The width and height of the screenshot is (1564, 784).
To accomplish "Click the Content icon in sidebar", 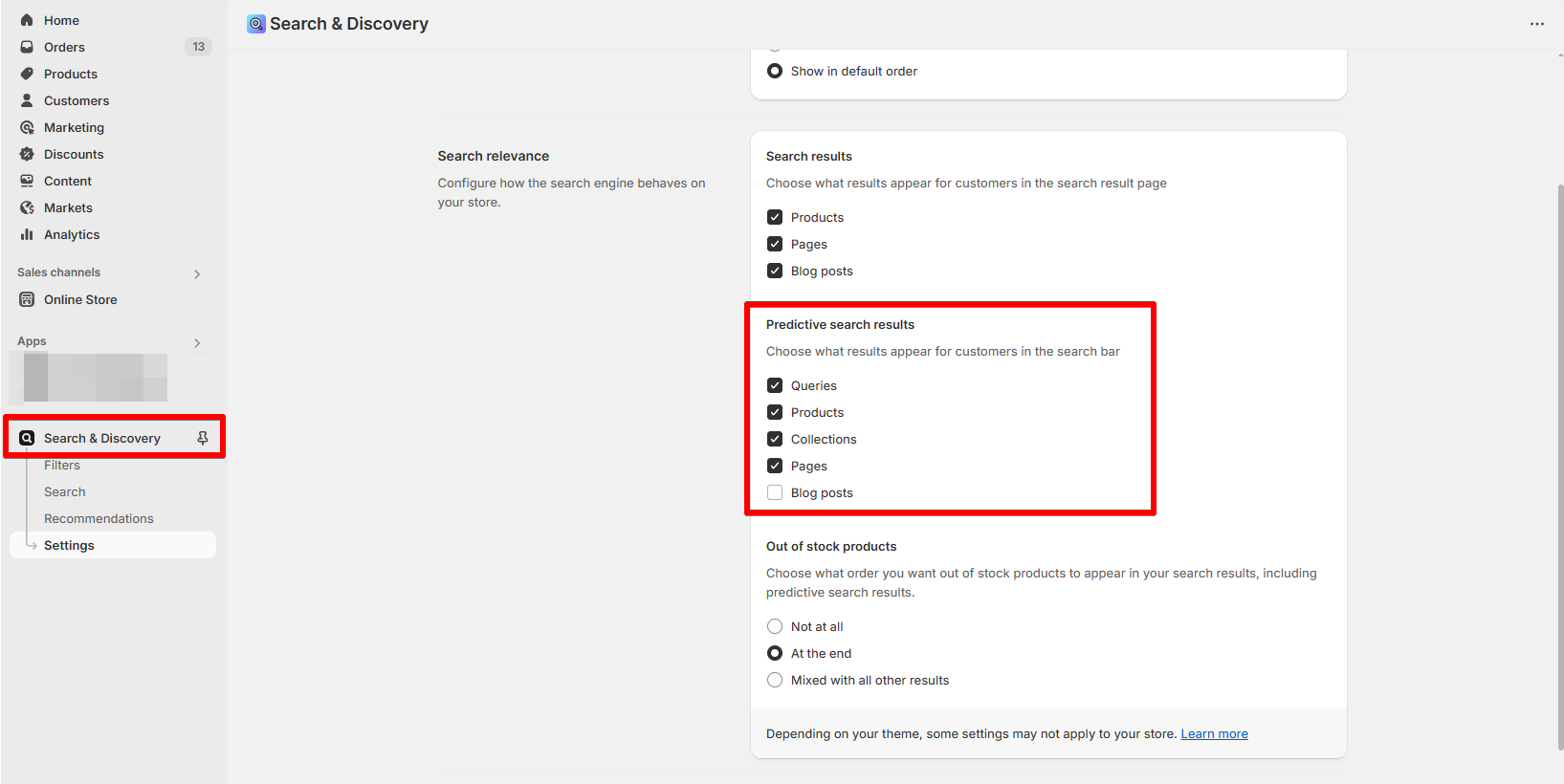I will pyautogui.click(x=27, y=181).
